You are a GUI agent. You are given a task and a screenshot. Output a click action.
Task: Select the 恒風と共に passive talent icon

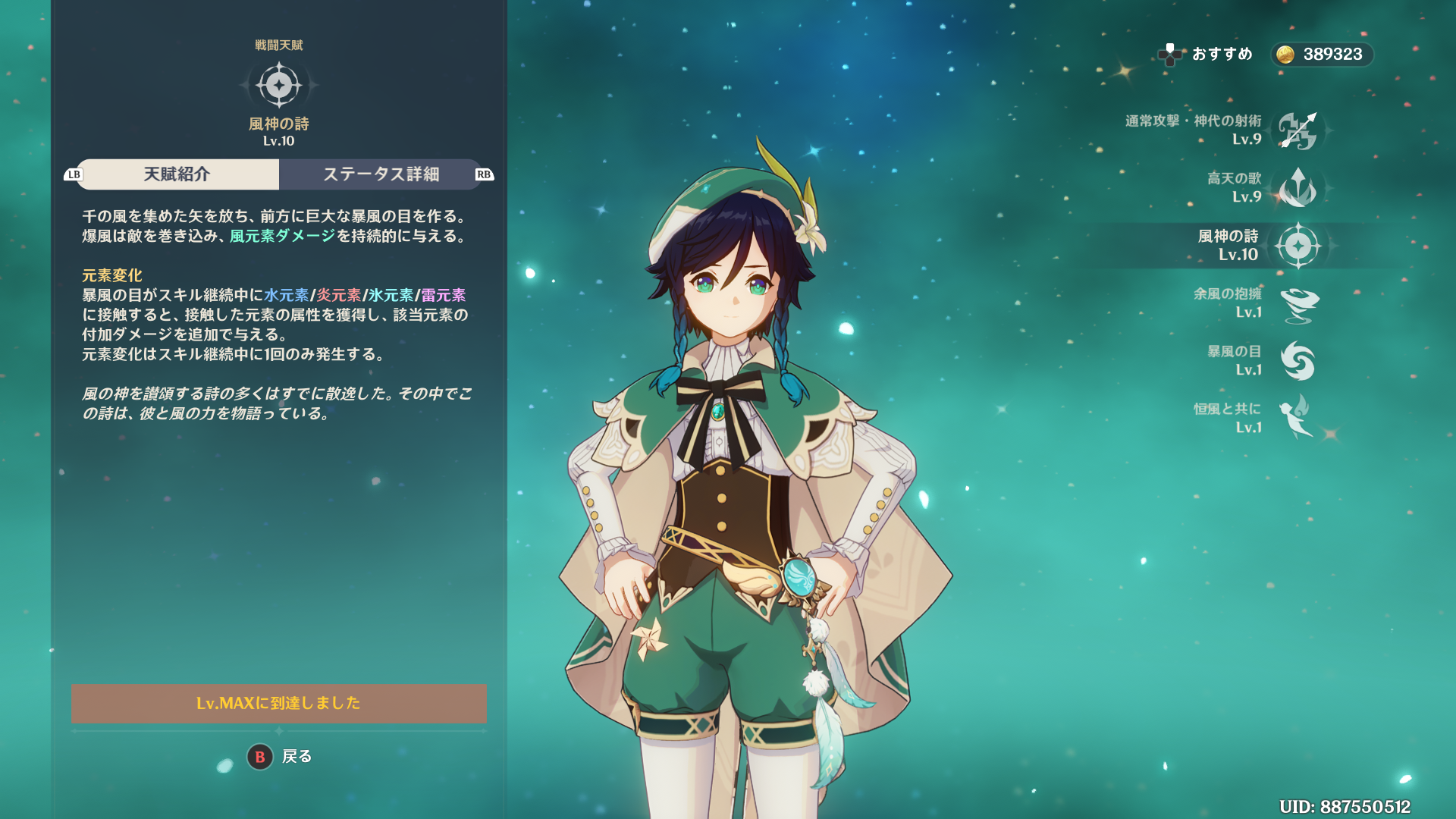click(1297, 417)
